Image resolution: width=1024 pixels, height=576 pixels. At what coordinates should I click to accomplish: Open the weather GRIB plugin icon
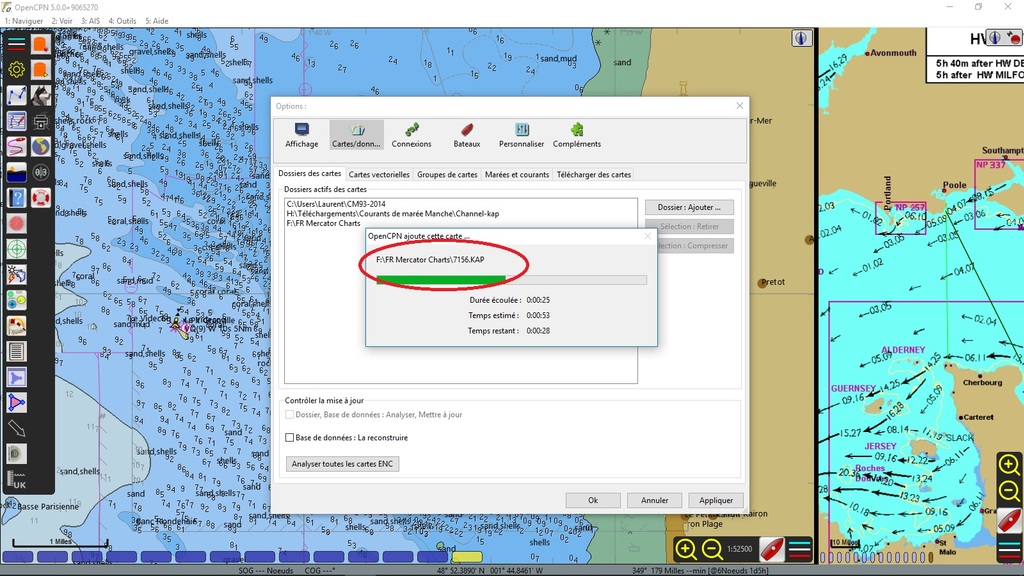pos(16,274)
